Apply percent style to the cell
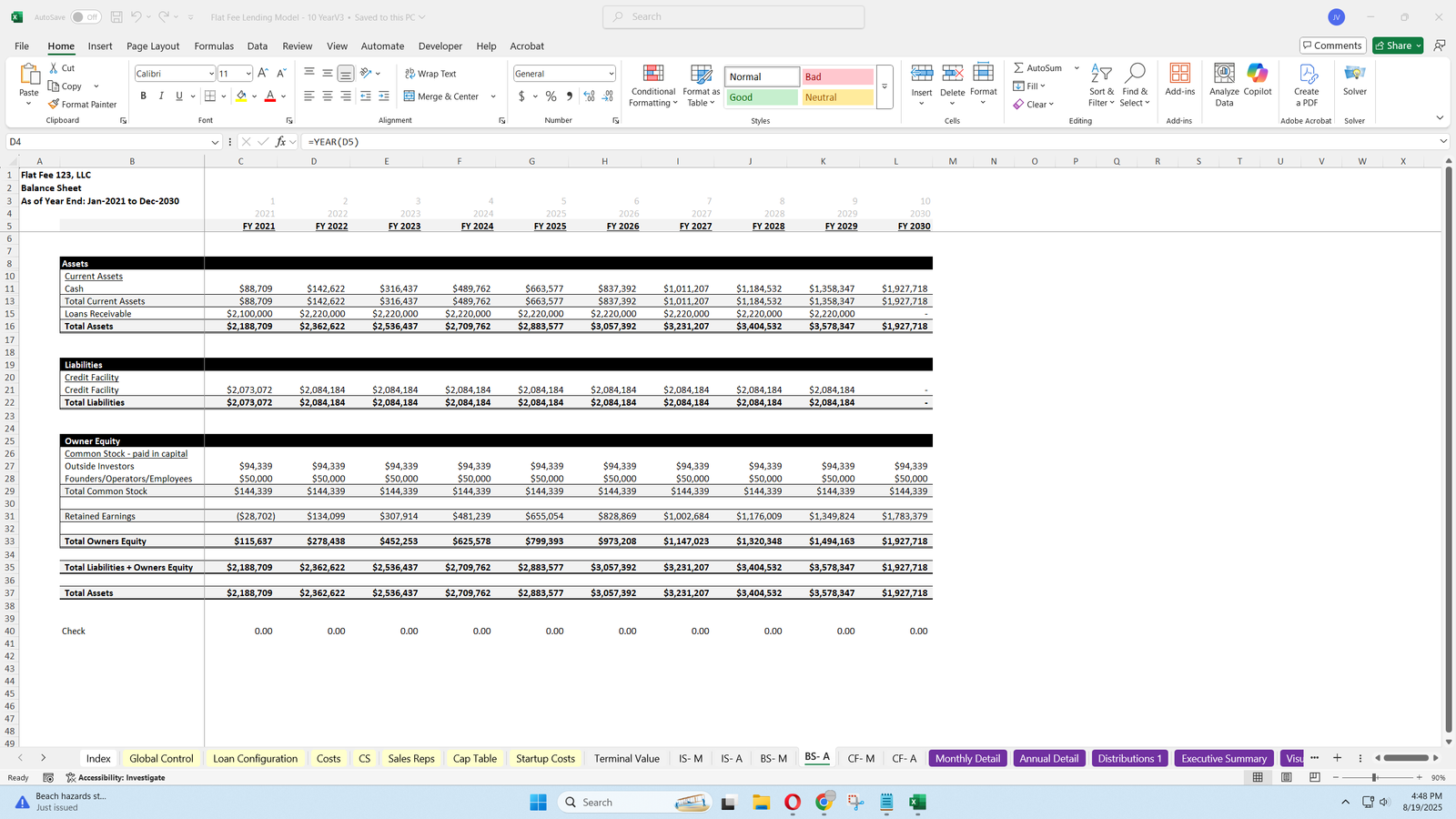 (x=551, y=96)
